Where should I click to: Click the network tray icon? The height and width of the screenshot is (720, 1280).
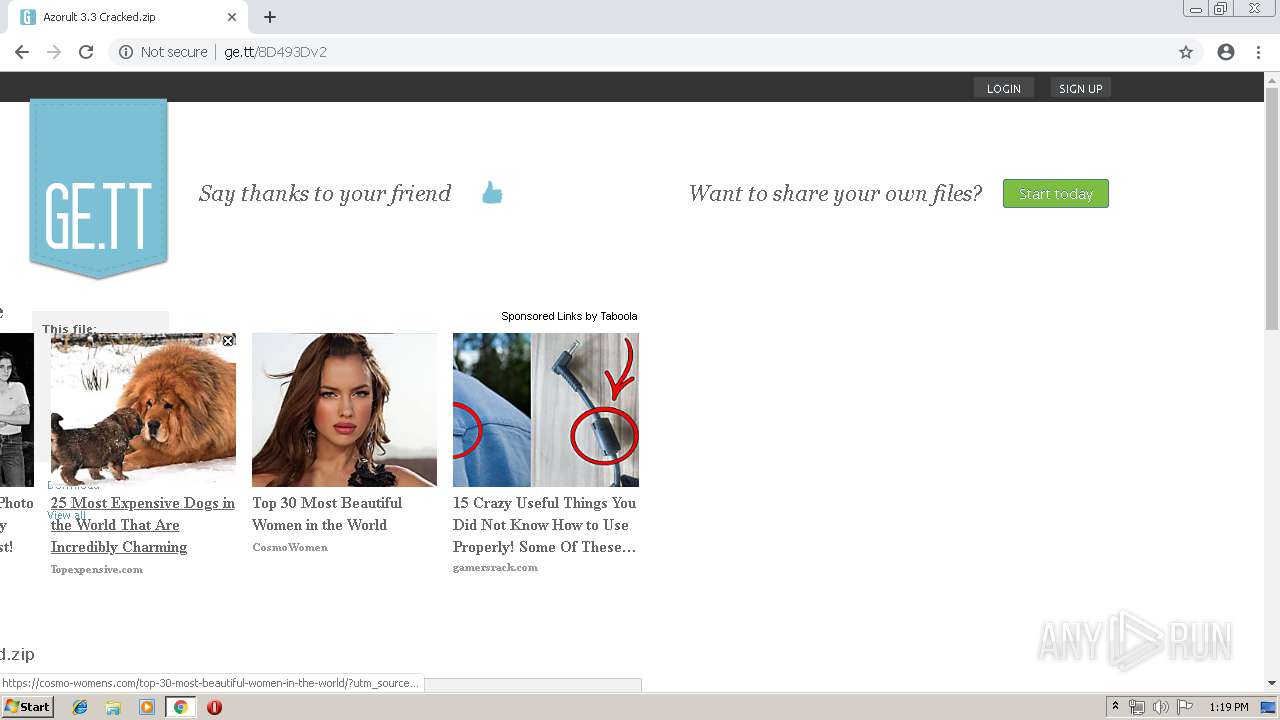tap(1136, 707)
